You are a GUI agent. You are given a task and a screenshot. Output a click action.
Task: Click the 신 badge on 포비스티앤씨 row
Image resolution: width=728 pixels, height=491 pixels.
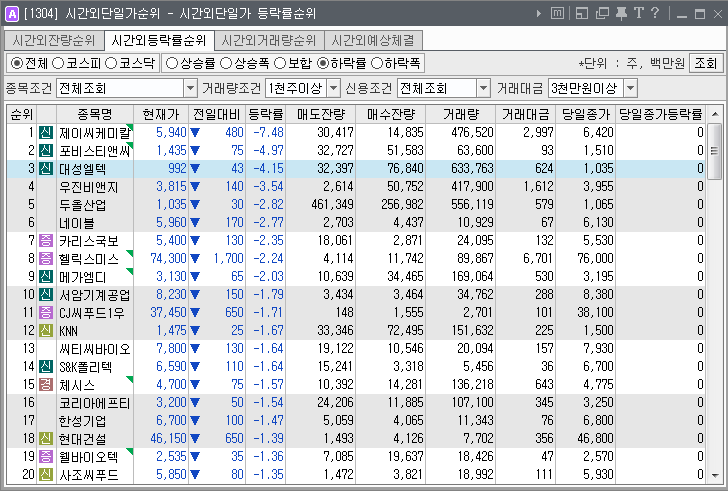46,151
